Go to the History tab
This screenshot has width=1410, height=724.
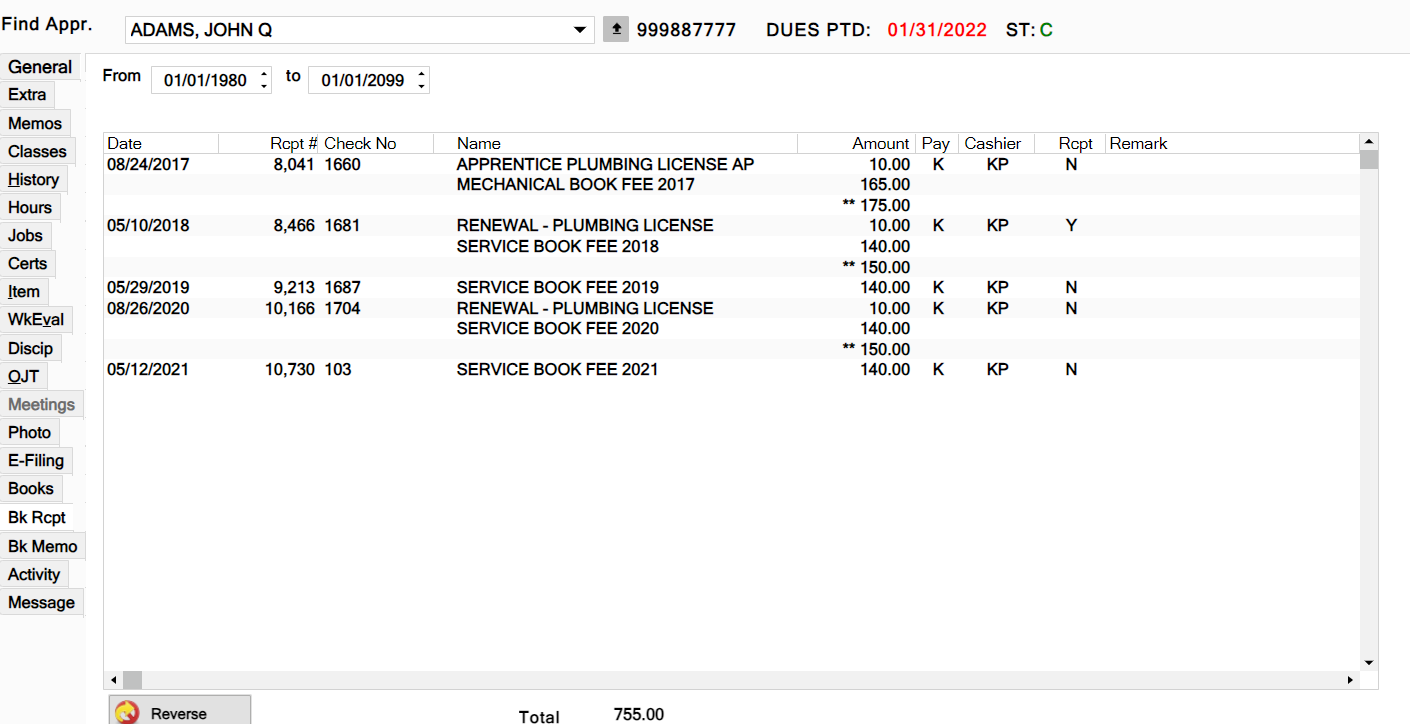[33, 180]
